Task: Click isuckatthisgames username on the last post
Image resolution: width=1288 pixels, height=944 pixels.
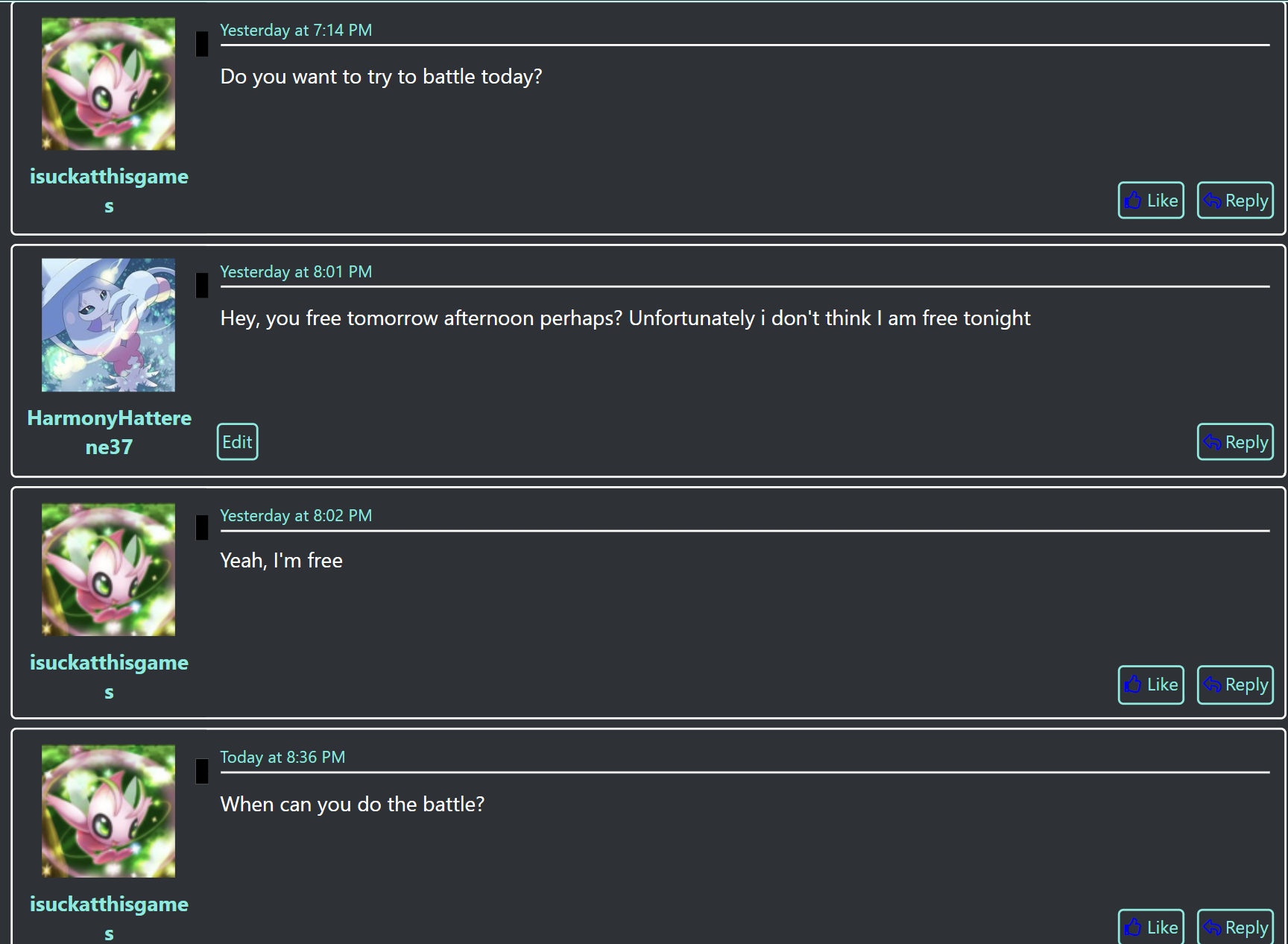Action: point(109,904)
